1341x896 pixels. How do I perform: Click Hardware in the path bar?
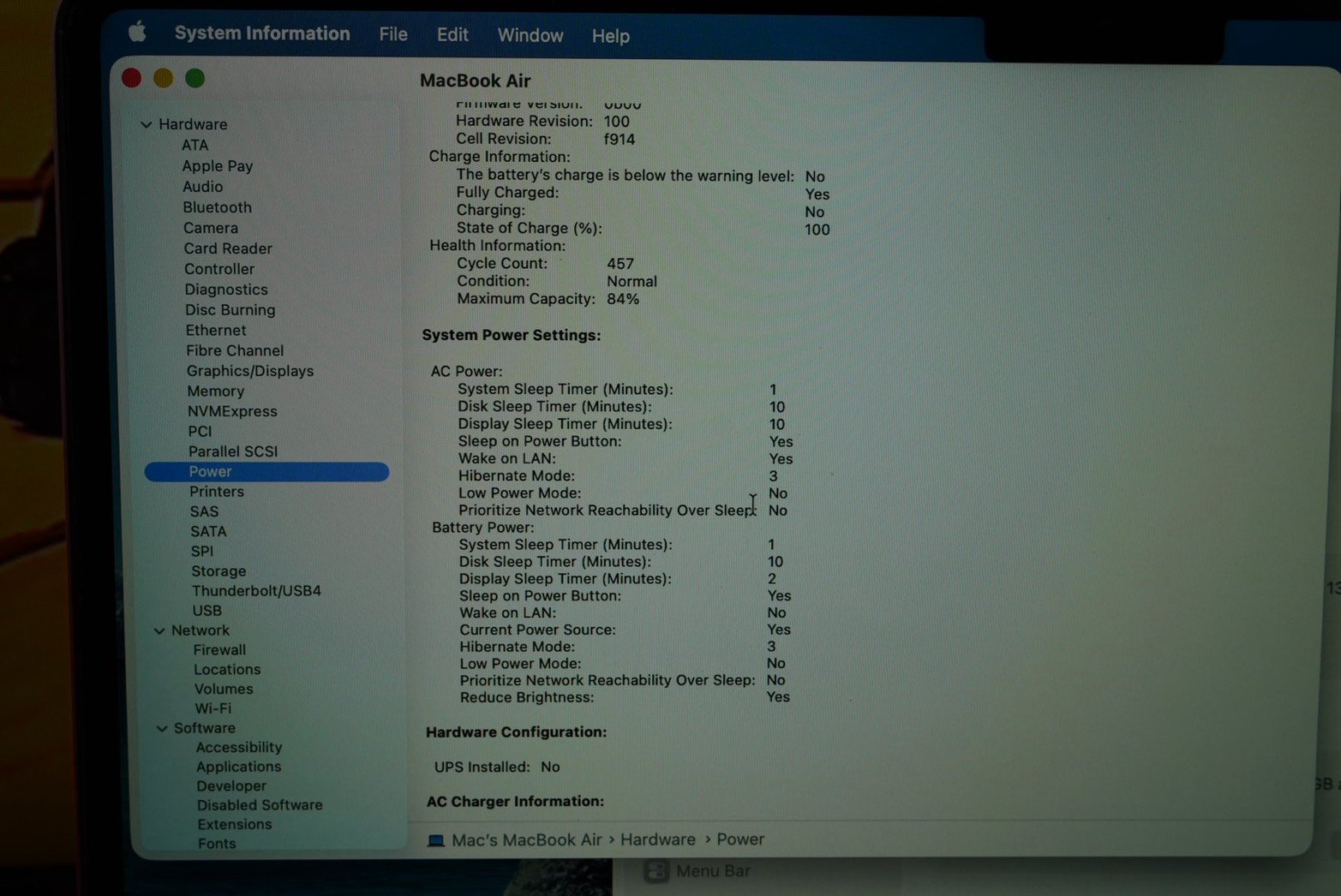point(658,839)
